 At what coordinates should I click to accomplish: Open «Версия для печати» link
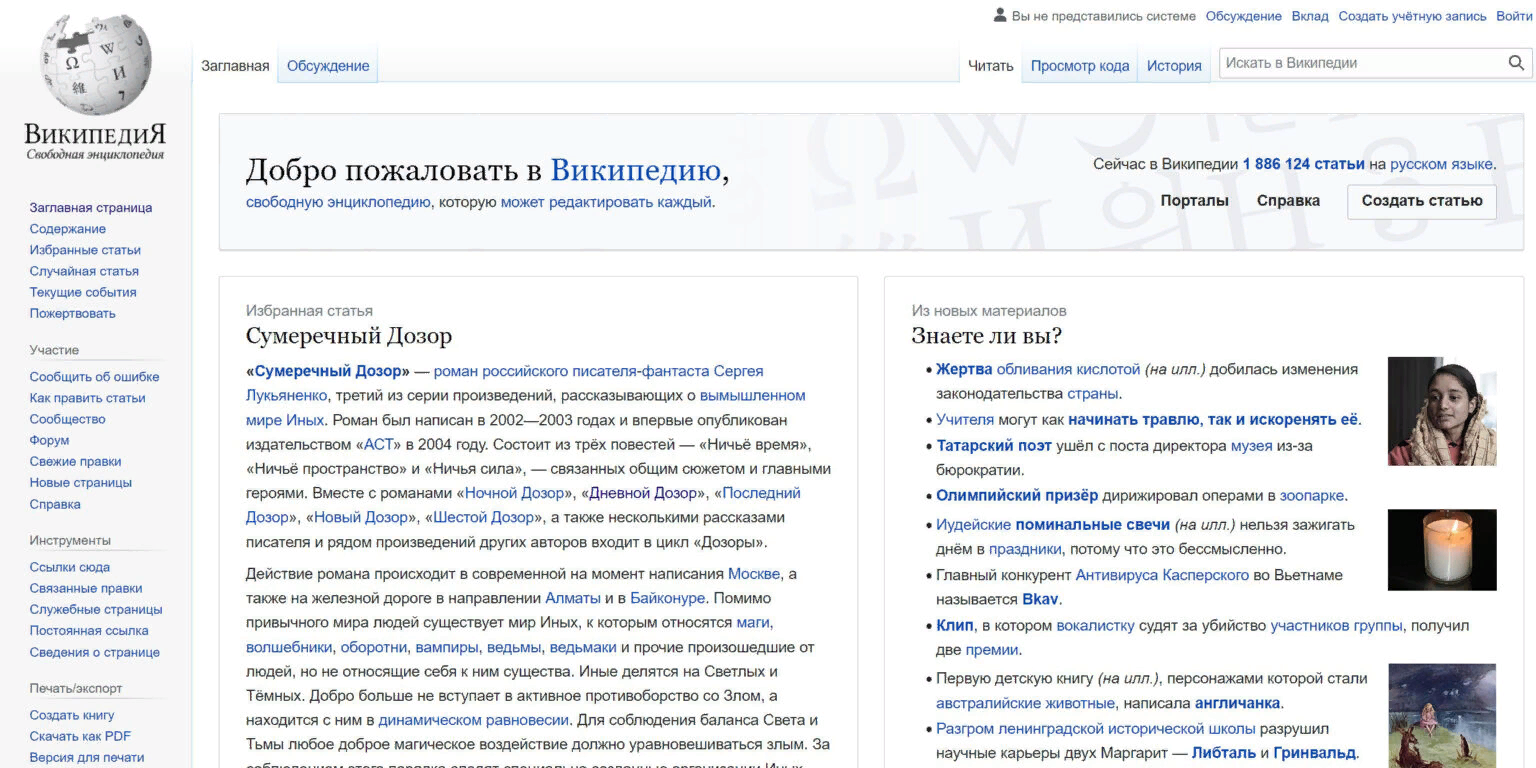coord(87,757)
